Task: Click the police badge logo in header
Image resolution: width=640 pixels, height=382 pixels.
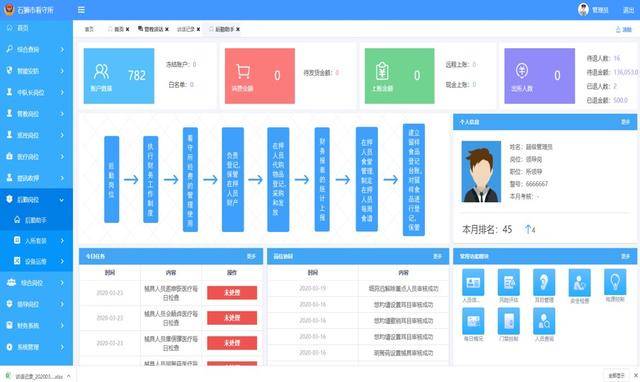Action: 9,9
